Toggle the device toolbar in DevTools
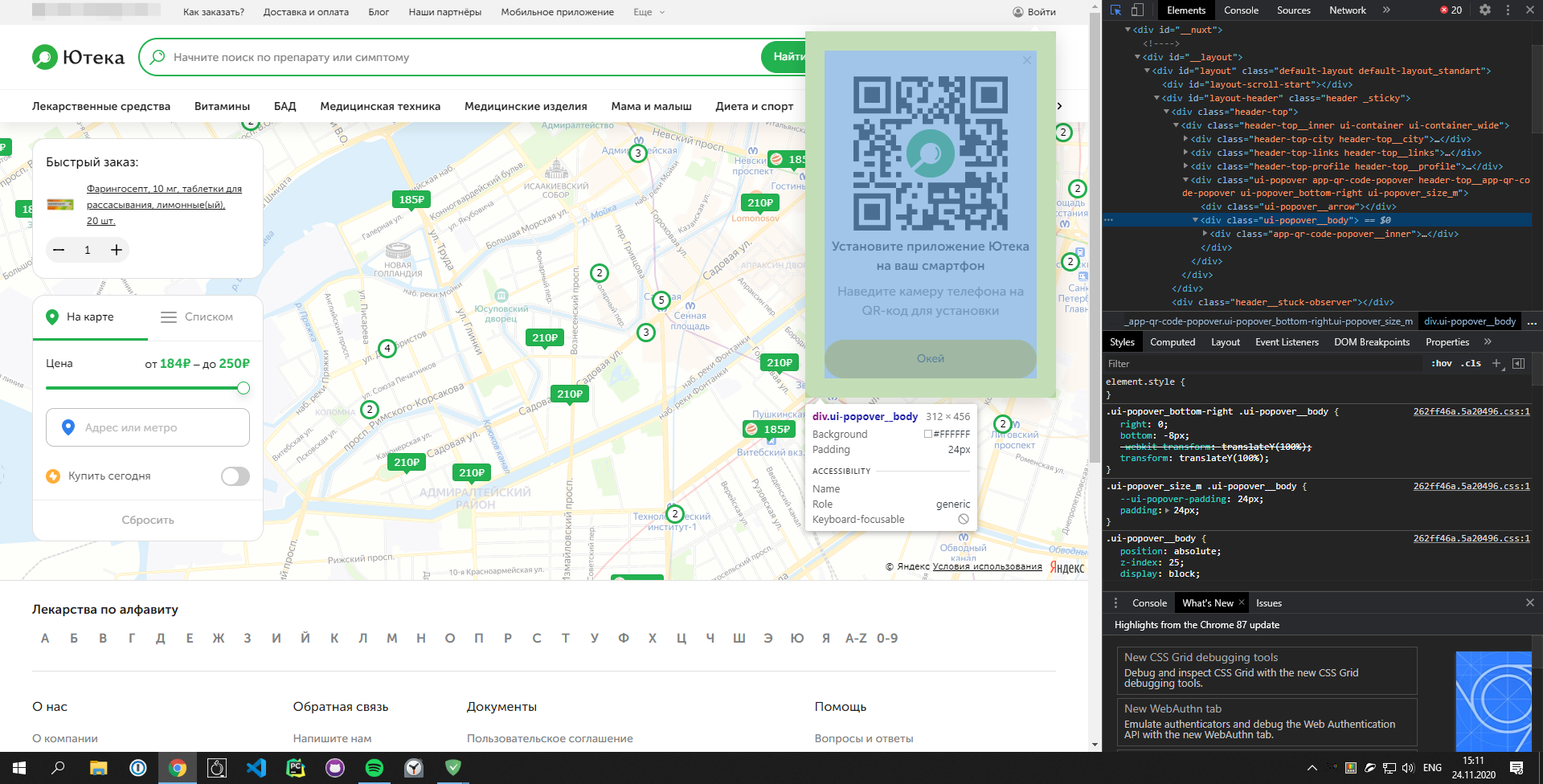The height and width of the screenshot is (784, 1543). 1136,10
